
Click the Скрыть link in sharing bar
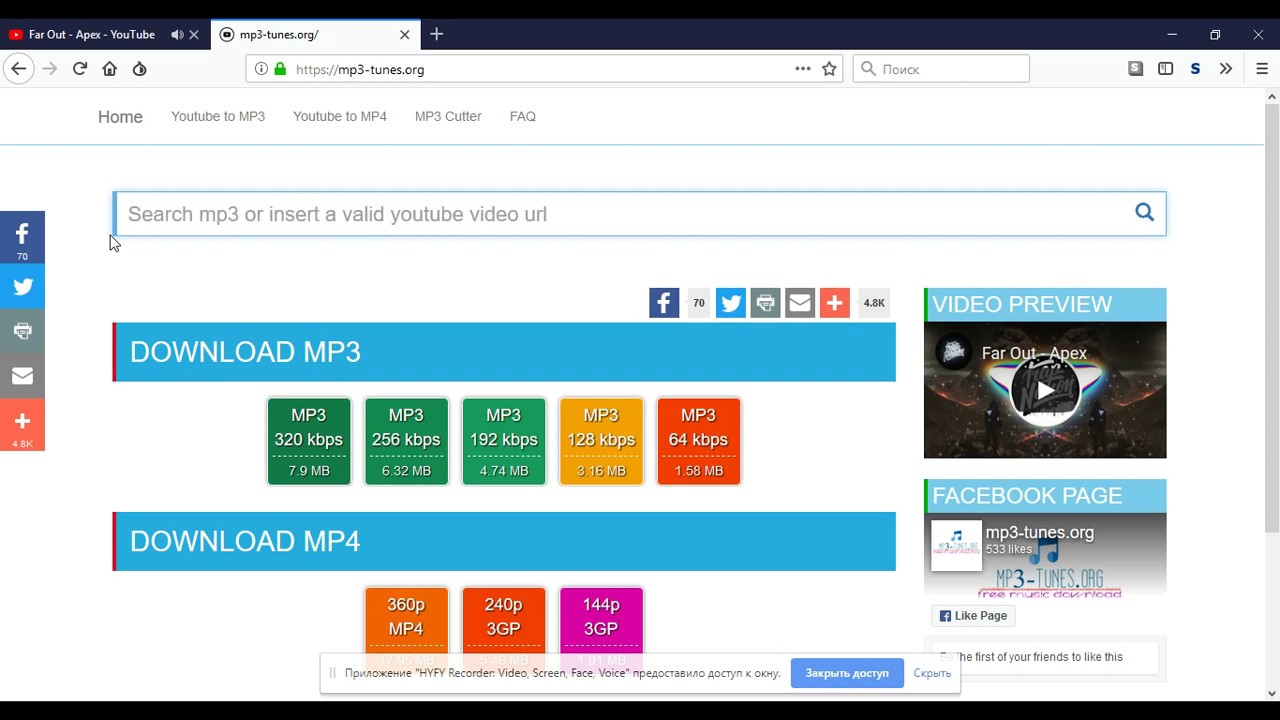pos(932,673)
